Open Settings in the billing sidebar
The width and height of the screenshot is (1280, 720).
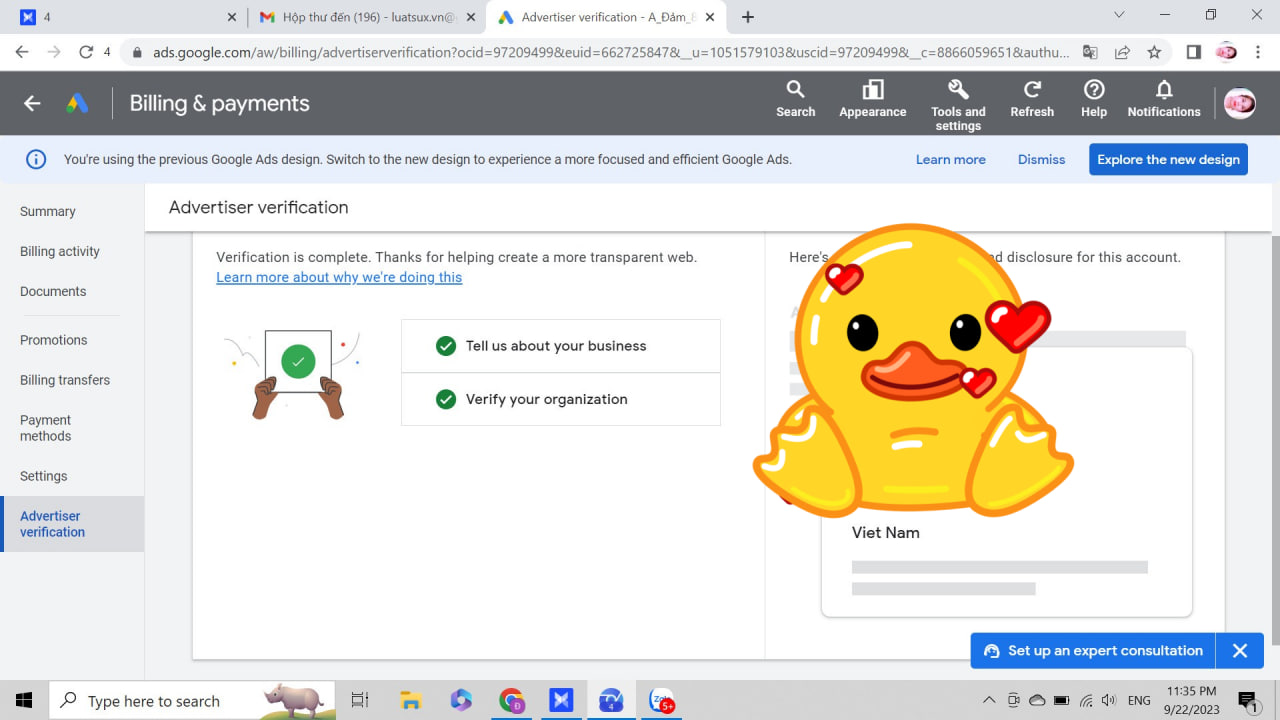(44, 476)
